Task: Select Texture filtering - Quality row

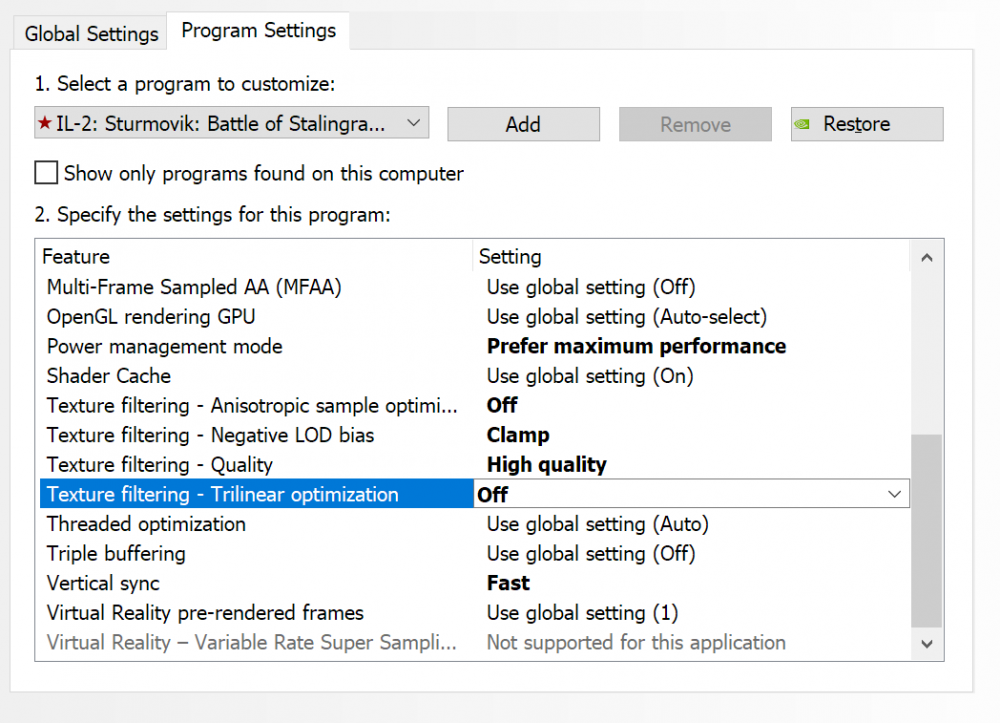Action: [160, 465]
